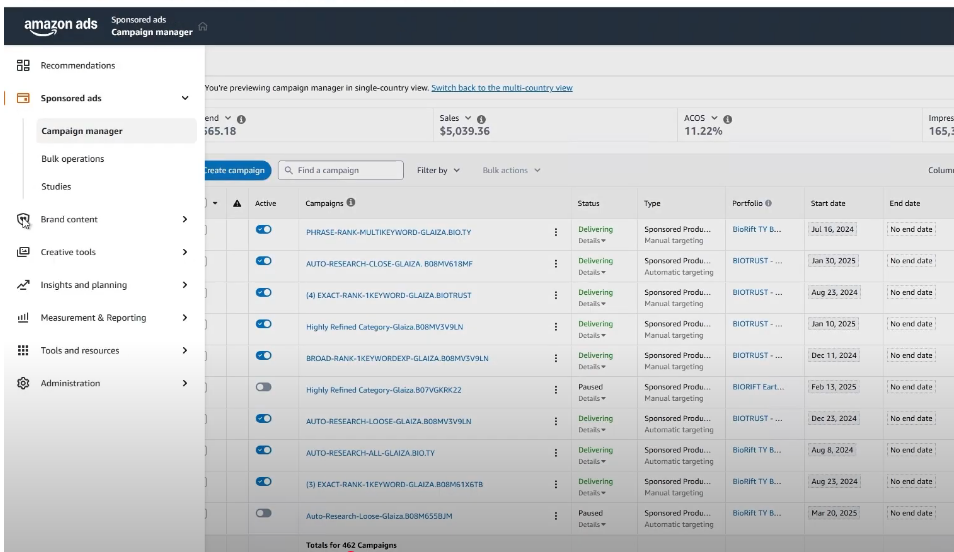Click the warning triangle column header
The width and height of the screenshot is (954, 552).
[x=237, y=203]
